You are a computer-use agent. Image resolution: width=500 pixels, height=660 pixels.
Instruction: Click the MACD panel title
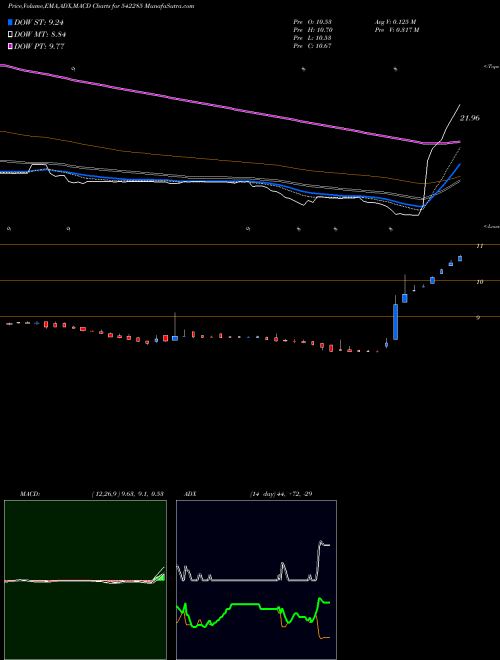29,494
